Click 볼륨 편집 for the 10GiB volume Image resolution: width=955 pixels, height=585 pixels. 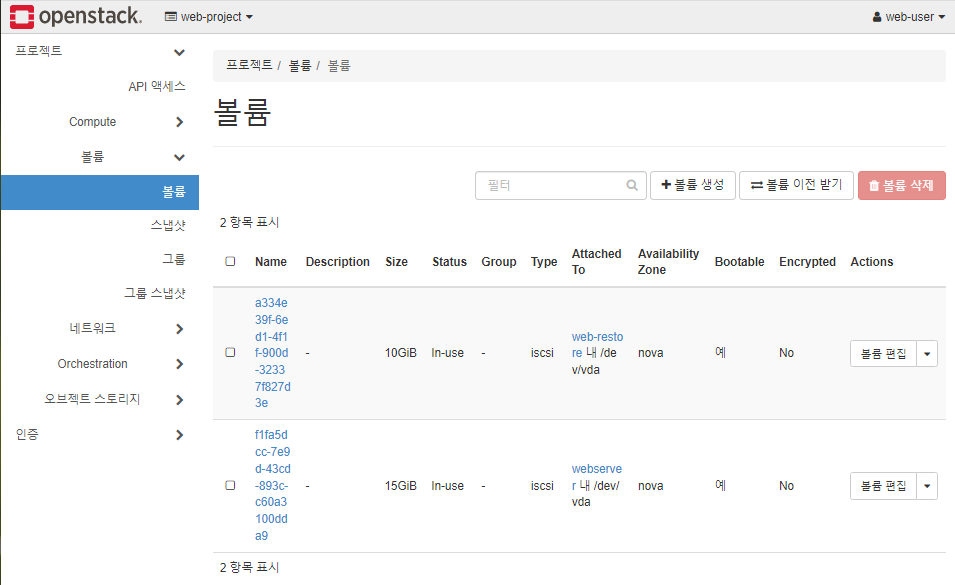click(883, 354)
